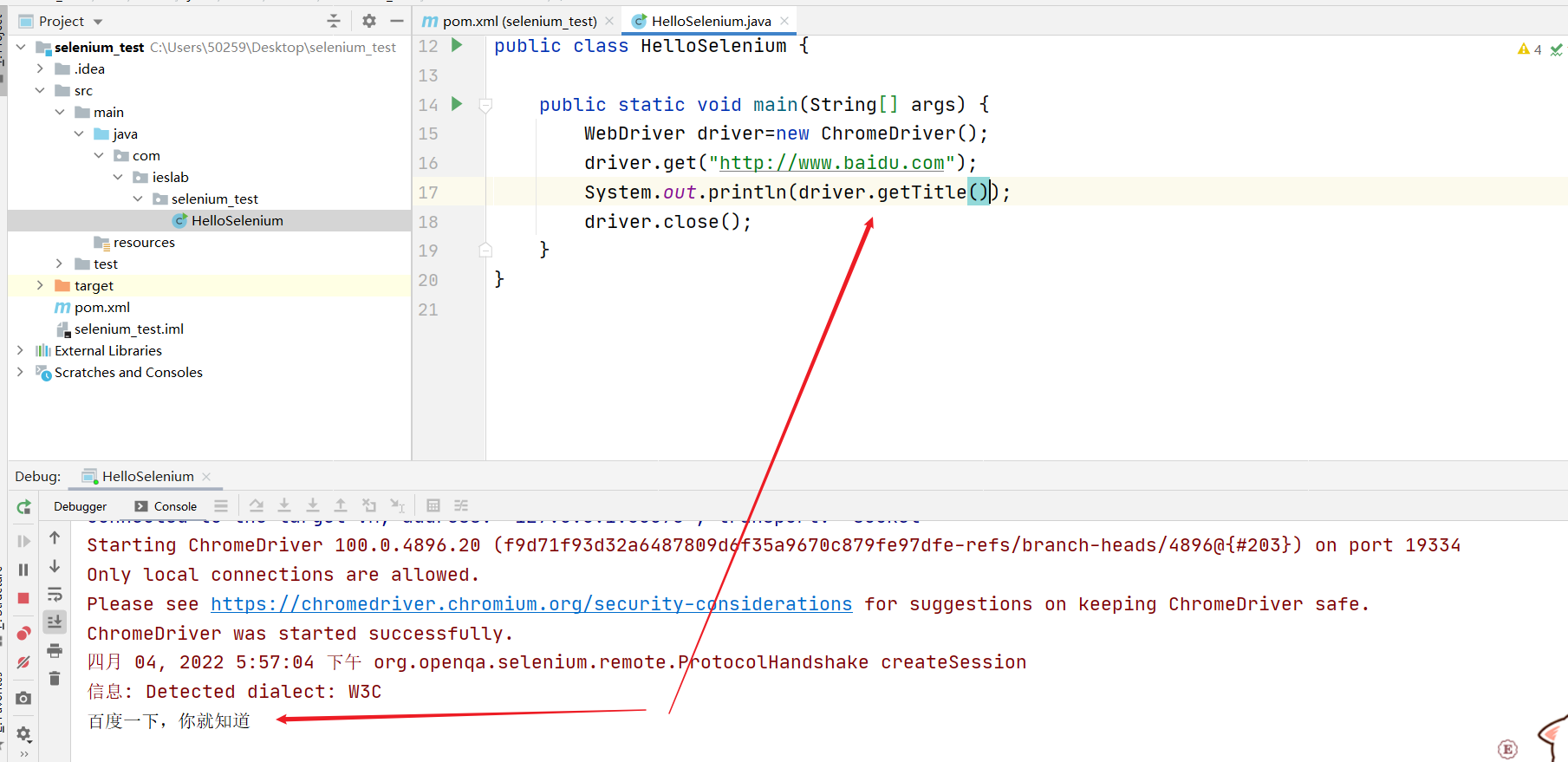The width and height of the screenshot is (1568, 762).
Task: Collapse the ieslab package
Action: coord(118,177)
